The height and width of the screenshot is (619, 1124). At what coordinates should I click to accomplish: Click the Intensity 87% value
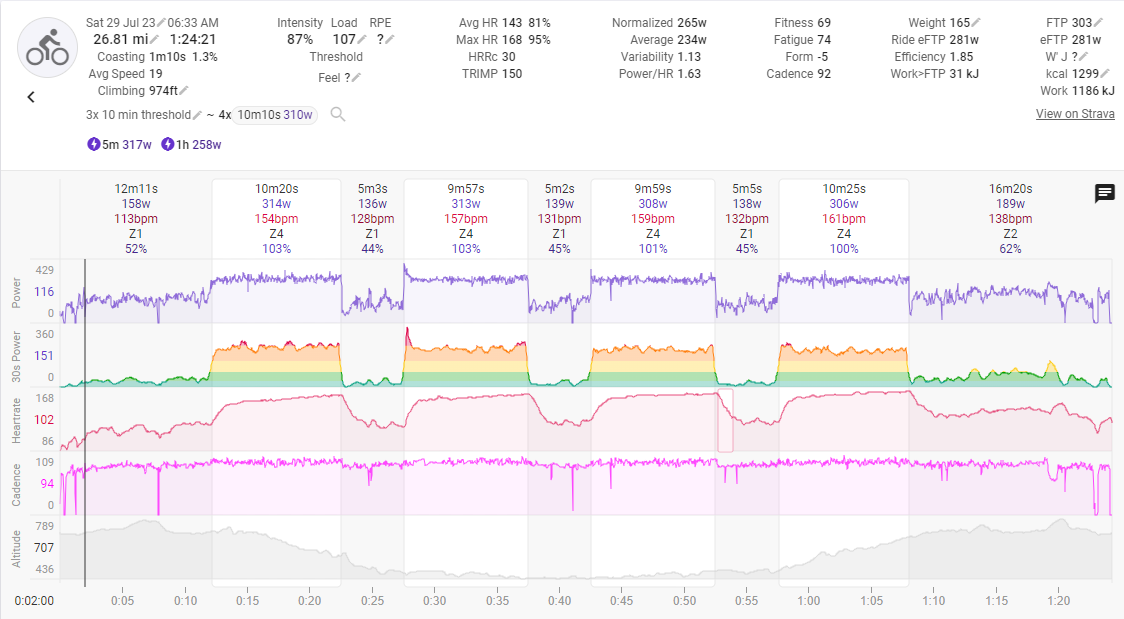point(300,39)
